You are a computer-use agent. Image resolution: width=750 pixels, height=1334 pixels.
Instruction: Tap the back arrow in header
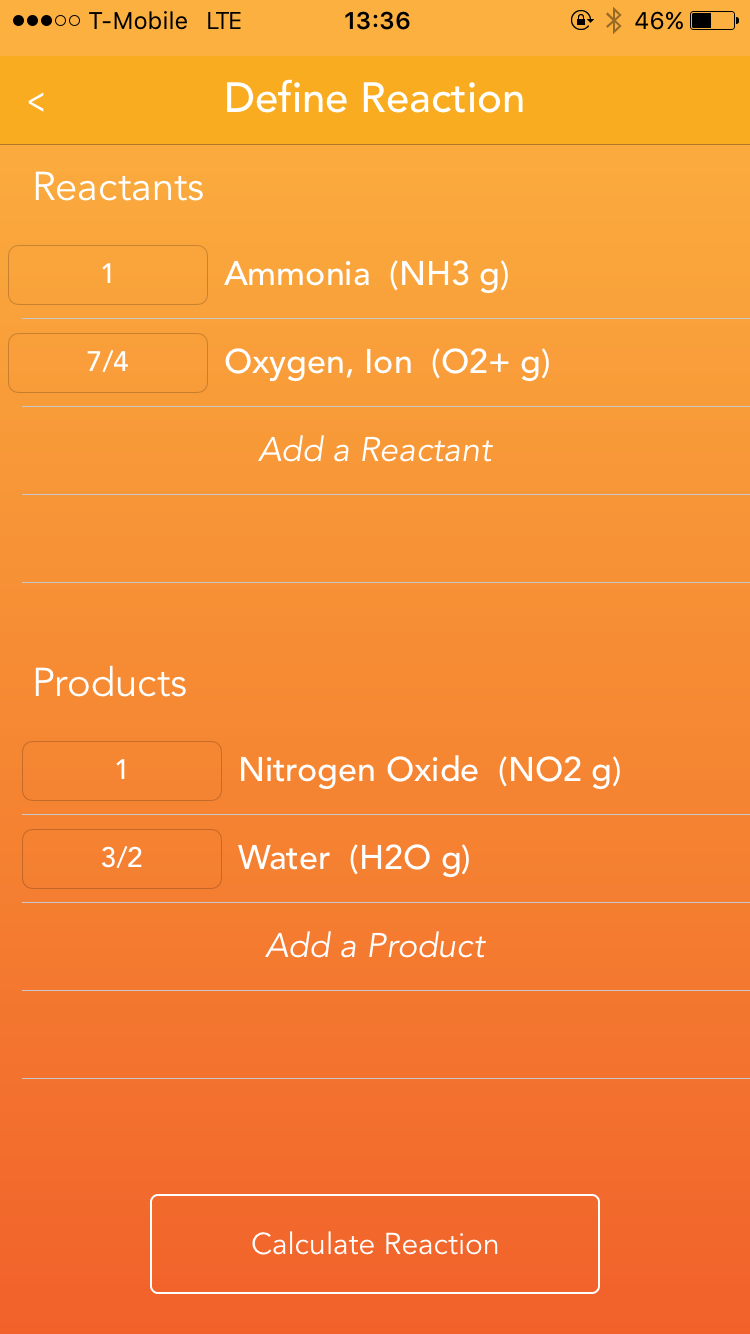click(36, 101)
